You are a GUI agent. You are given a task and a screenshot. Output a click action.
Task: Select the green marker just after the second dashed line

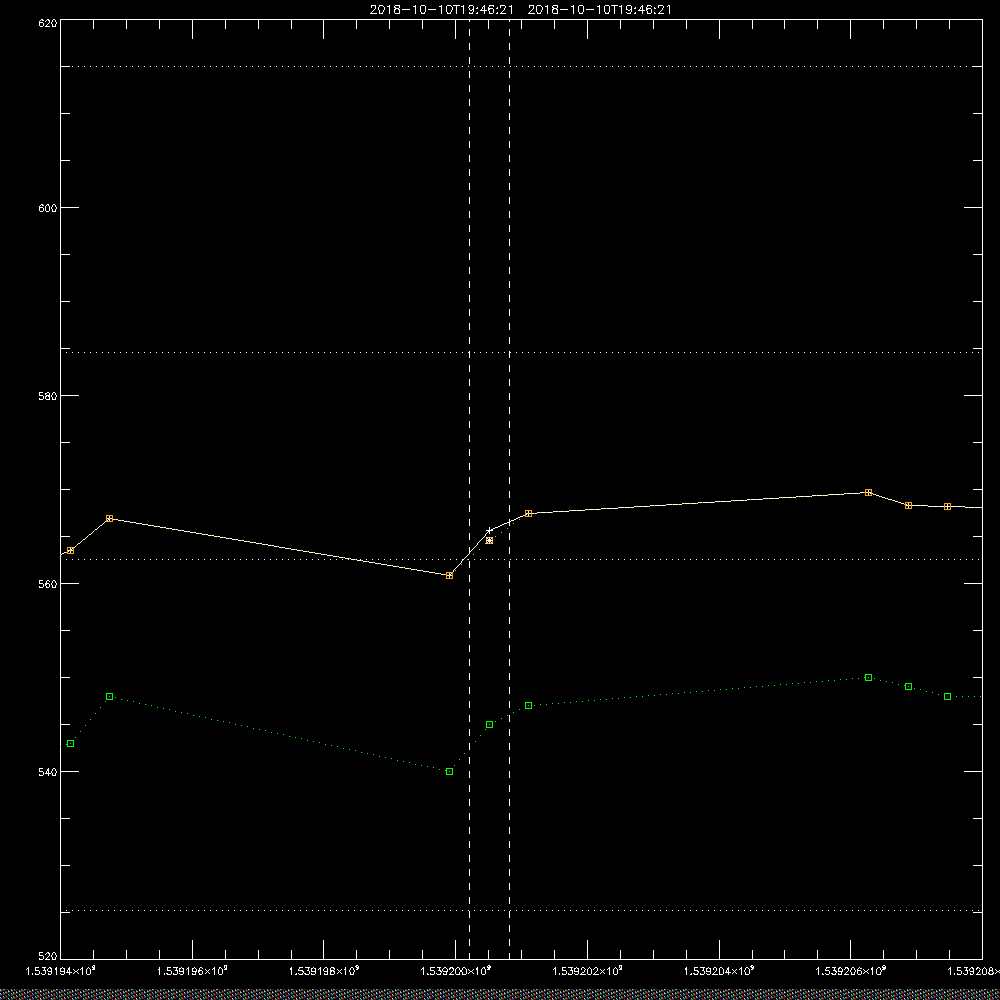tap(529, 706)
